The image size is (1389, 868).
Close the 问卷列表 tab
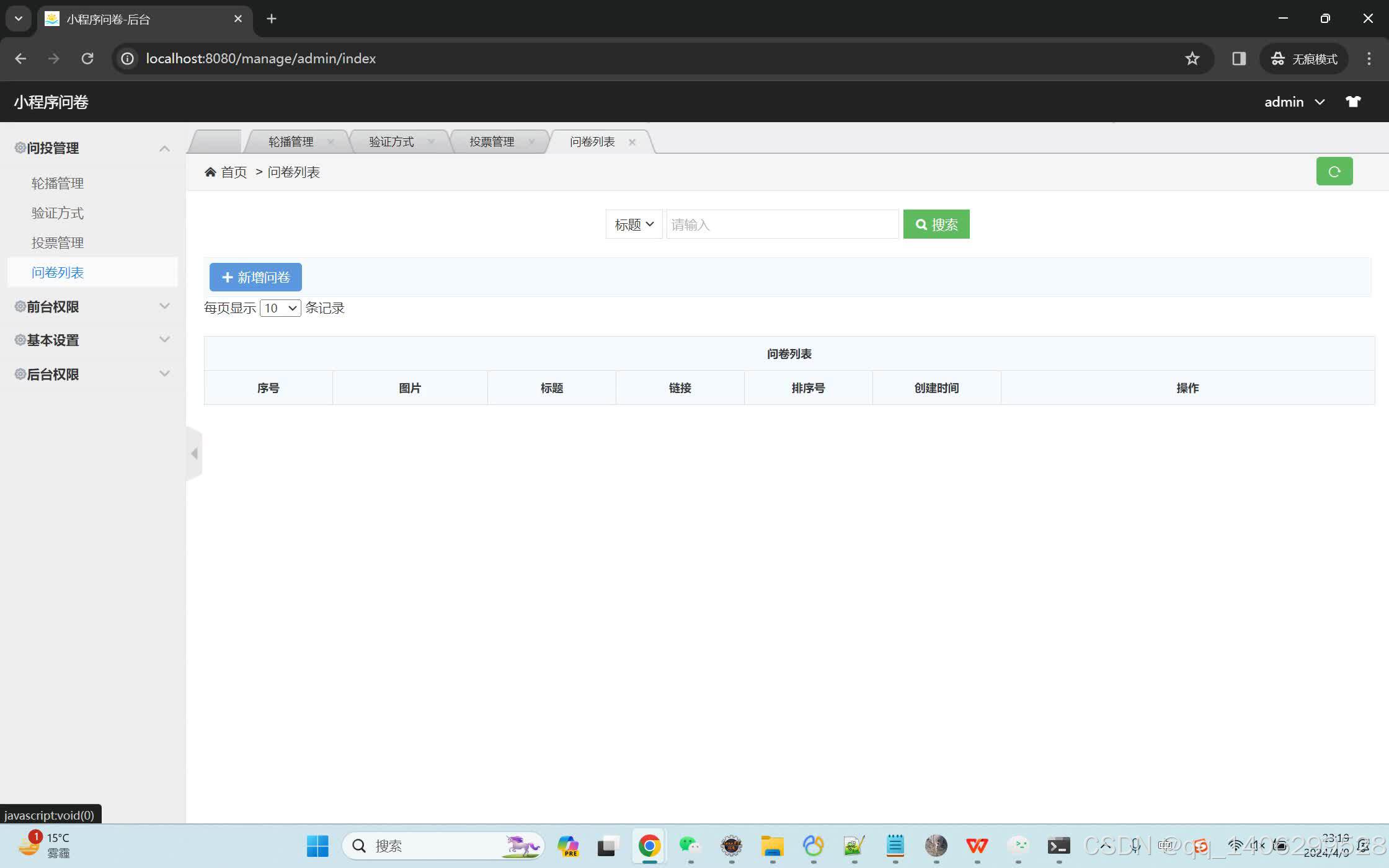(632, 142)
